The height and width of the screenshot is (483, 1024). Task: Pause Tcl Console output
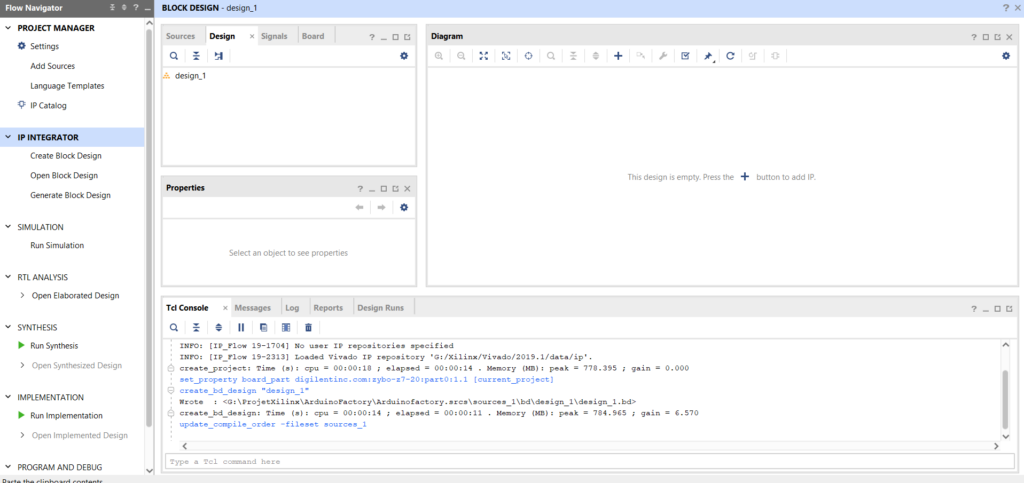coord(241,327)
